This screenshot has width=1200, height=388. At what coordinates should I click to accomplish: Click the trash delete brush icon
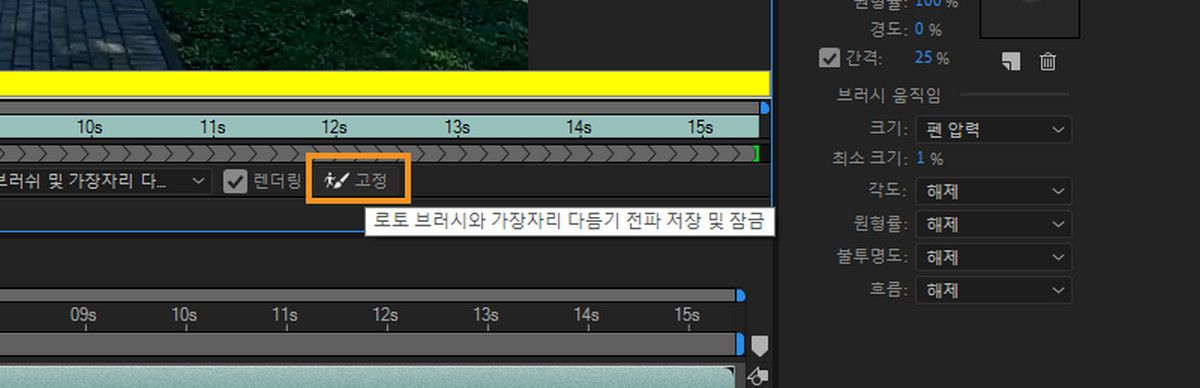1047,61
